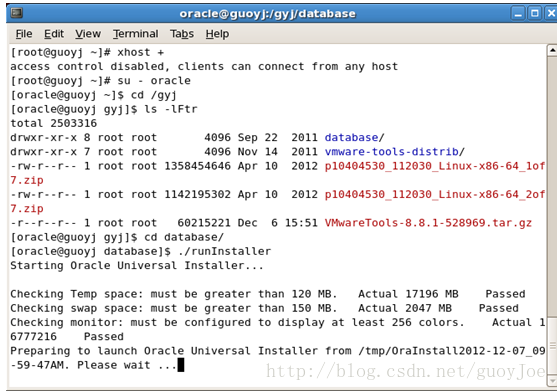The width and height of the screenshot is (557, 391).
Task: Click the 'cd database/' command
Action: point(184,237)
